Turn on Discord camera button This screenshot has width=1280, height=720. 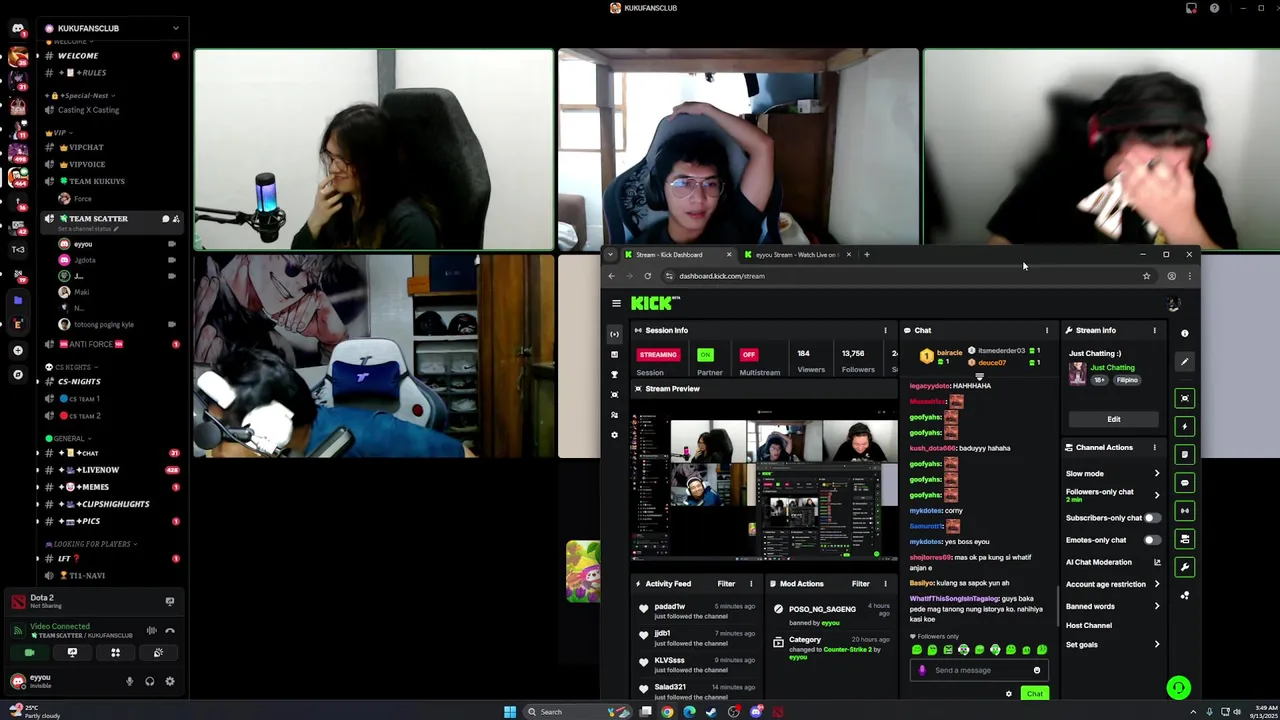[29, 653]
